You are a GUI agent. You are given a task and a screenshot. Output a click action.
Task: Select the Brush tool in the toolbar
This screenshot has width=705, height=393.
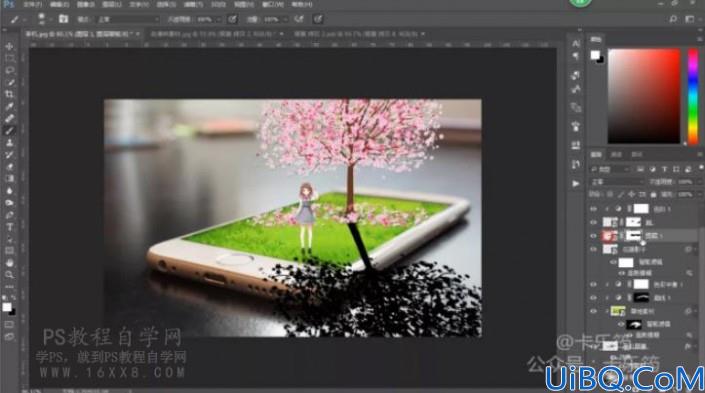pos(9,131)
